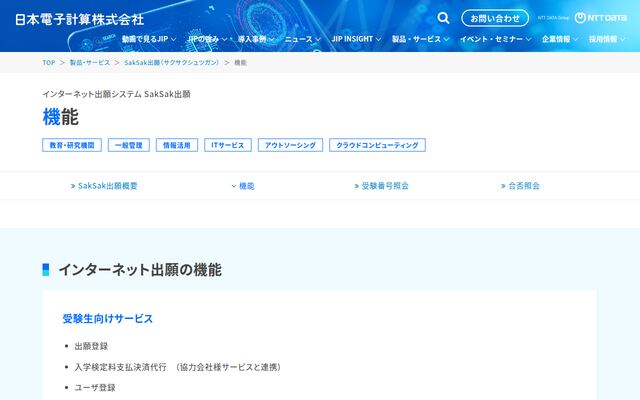The height and width of the screenshot is (400, 640).
Task: Open the 機能 tab in the sub-navigation
Action: tap(243, 186)
